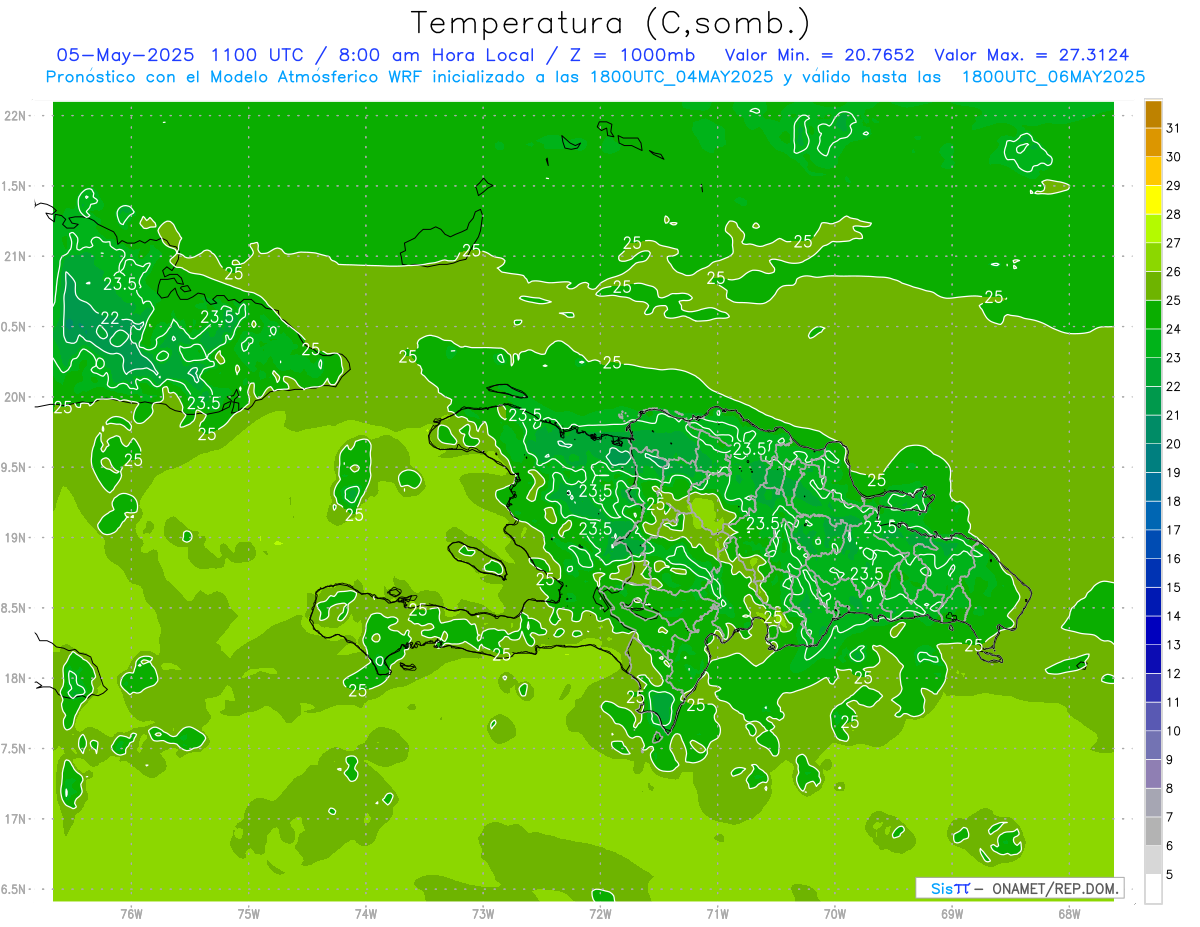This screenshot has height=927, width=1200.
Task: Click 'Pronóstico con el Modelo Atmósferico WRF' text
Action: tap(236, 77)
